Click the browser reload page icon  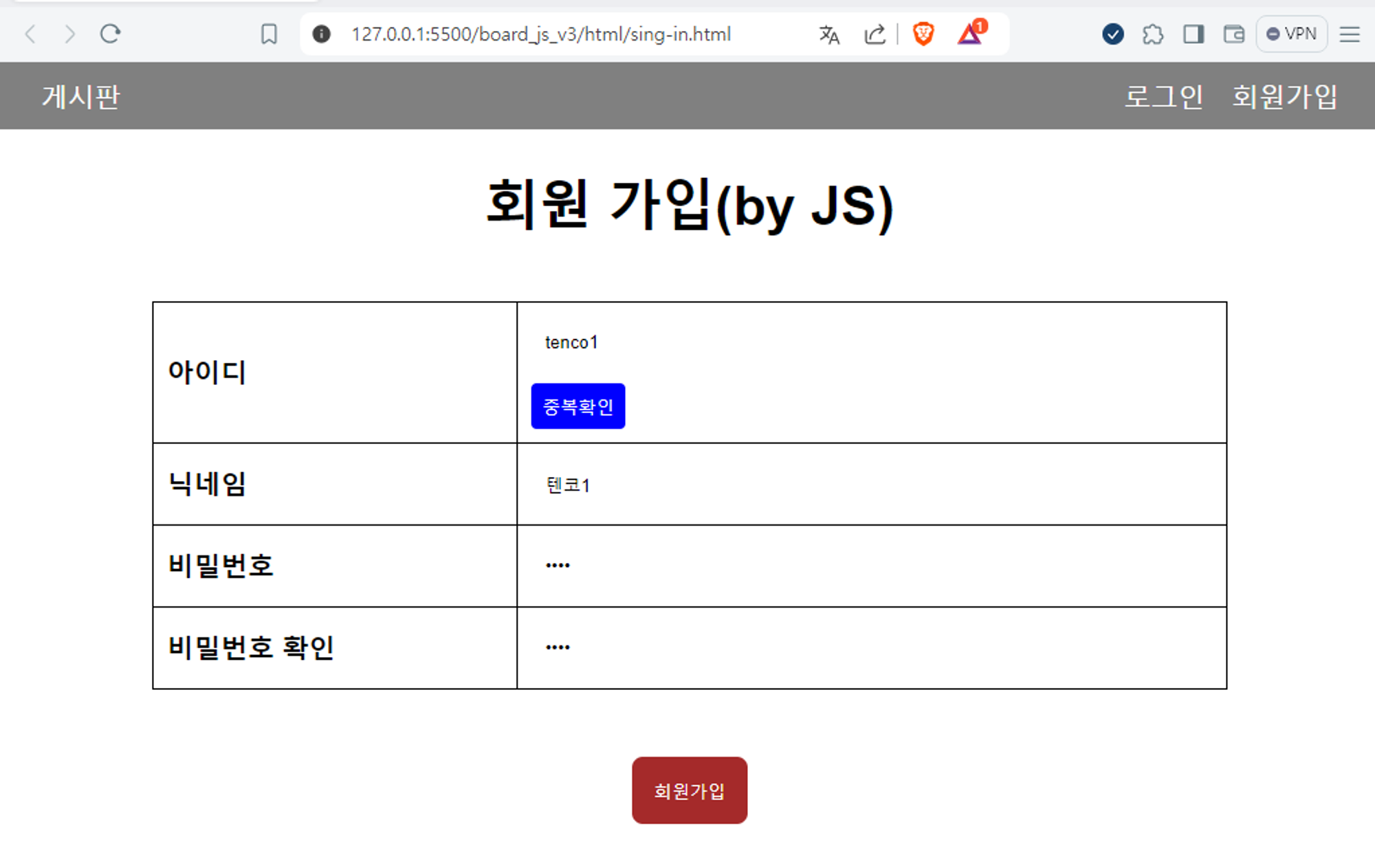pyautogui.click(x=110, y=34)
